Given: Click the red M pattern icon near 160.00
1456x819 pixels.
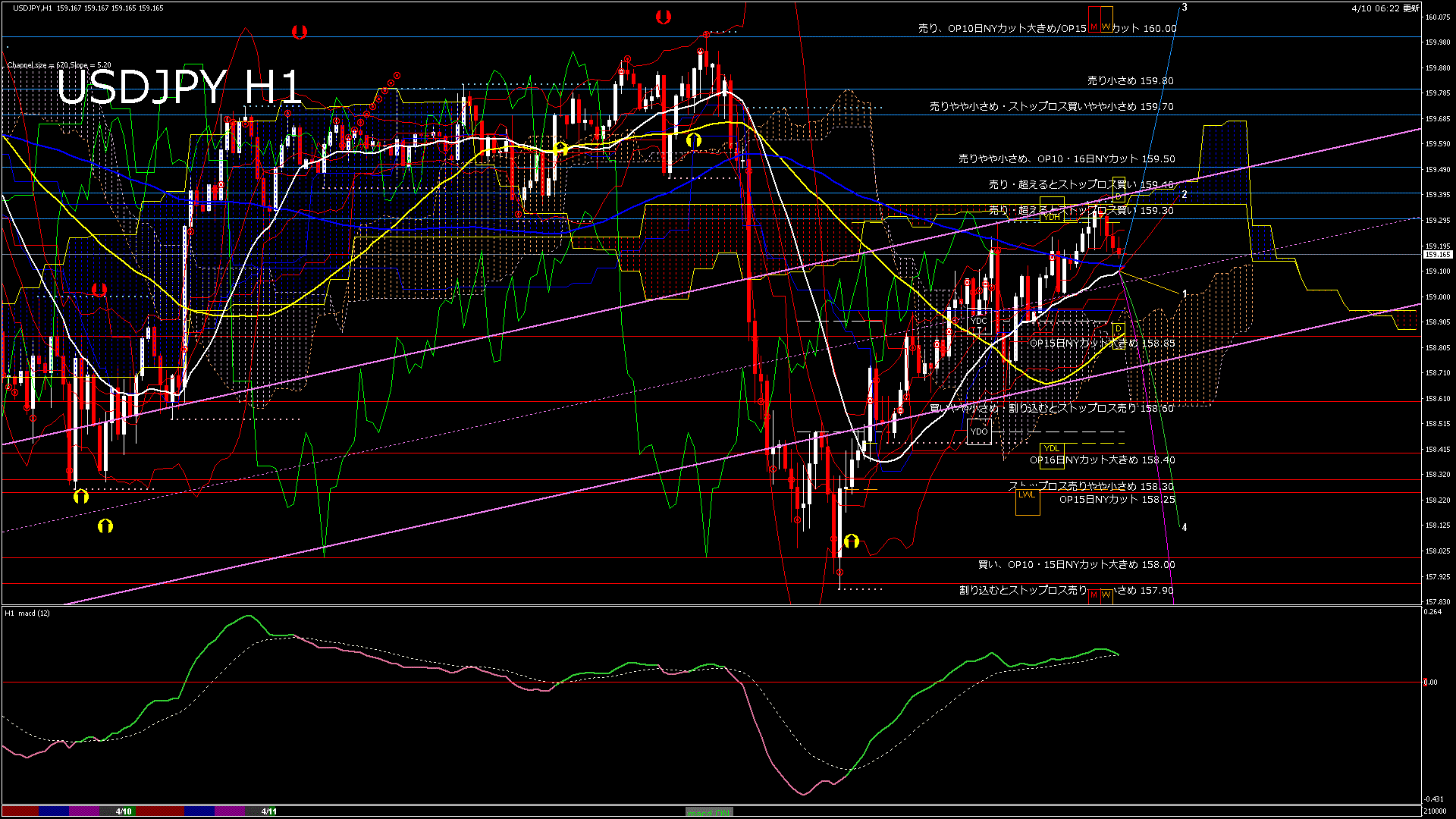Looking at the screenshot, I should coord(1094,27).
